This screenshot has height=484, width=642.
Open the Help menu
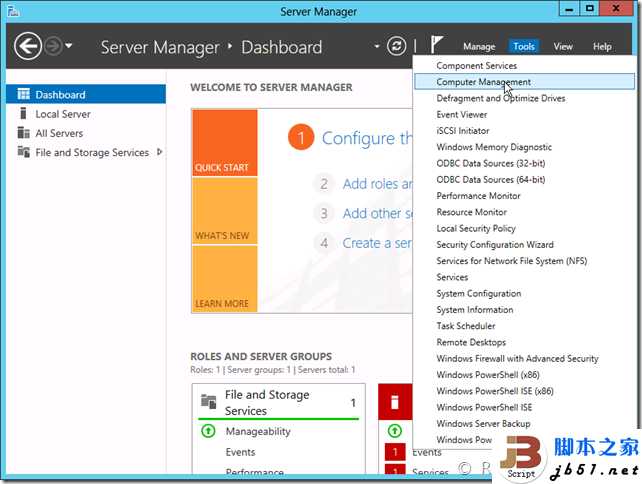(602, 47)
